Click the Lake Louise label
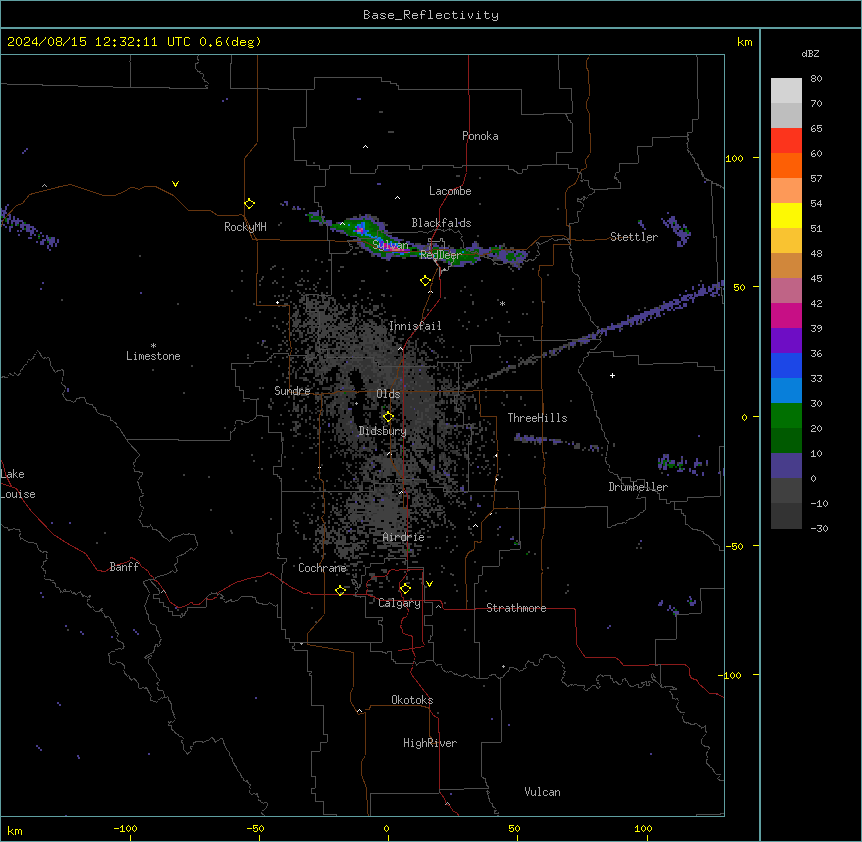Screen dimensions: 862x842 (18, 484)
